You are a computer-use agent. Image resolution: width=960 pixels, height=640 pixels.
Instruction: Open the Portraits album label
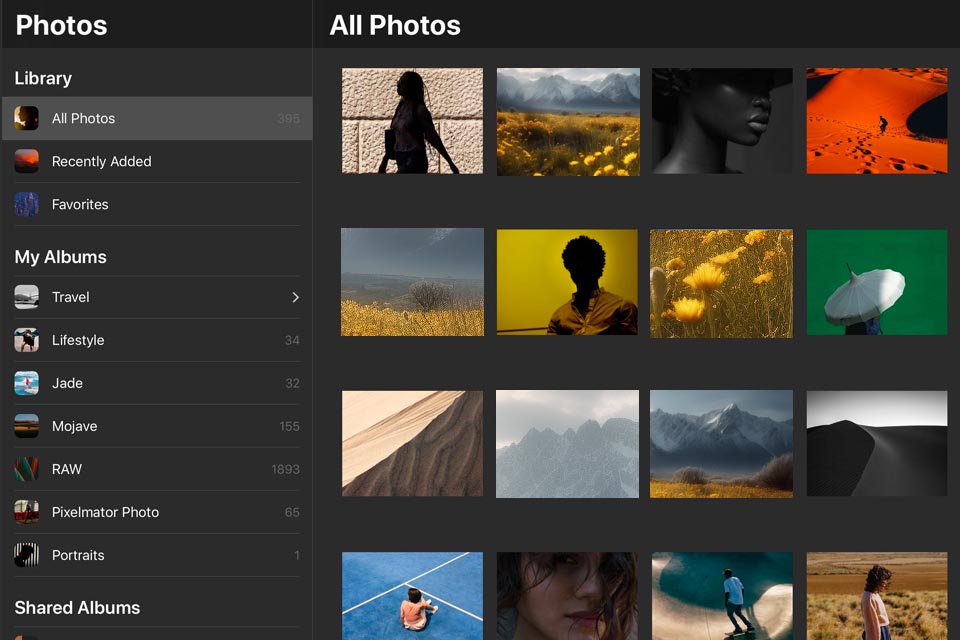(x=78, y=555)
